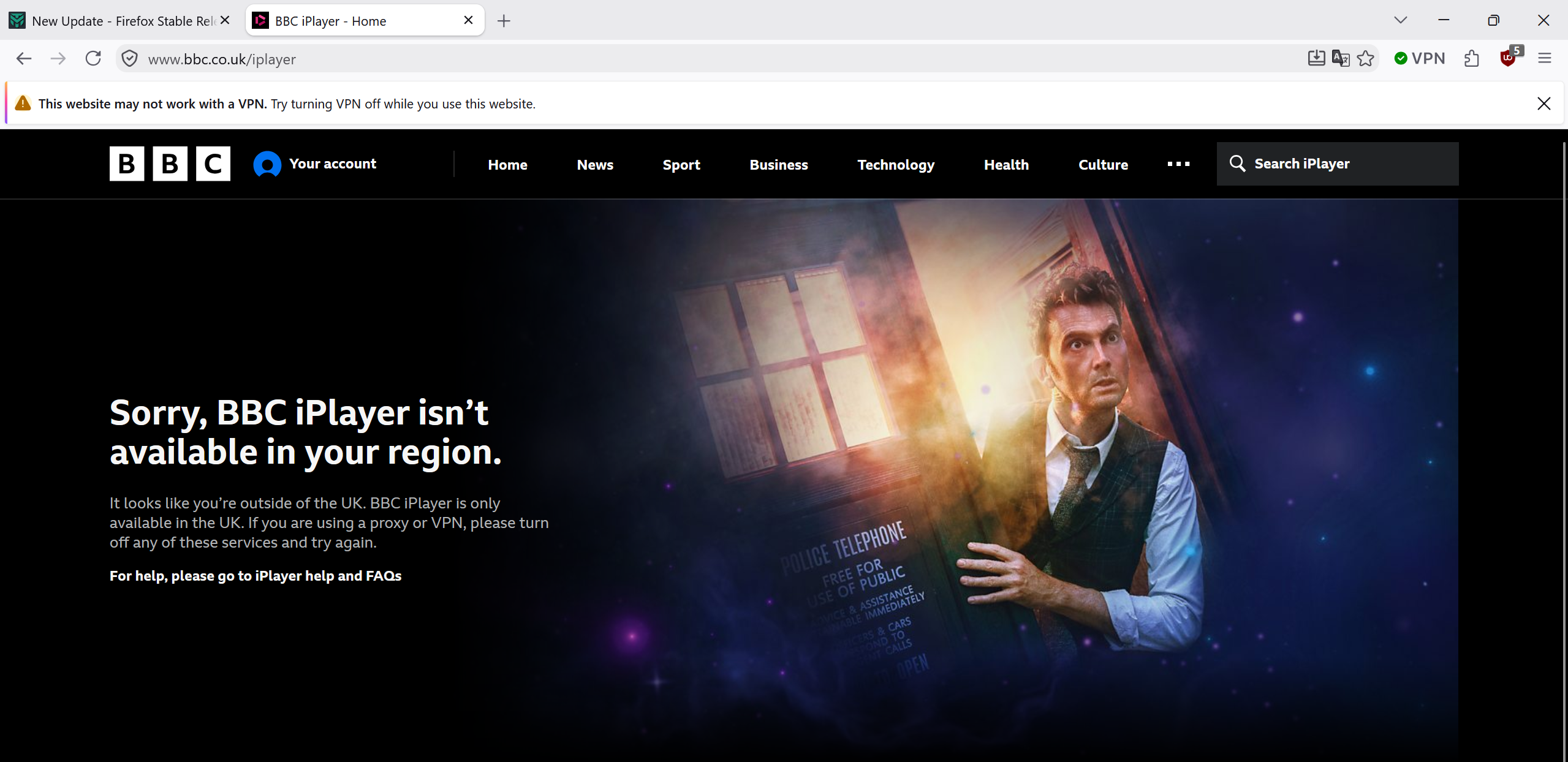Switch to the New Update Firefox Stable tab
The width and height of the screenshot is (1568, 762).
click(x=121, y=21)
